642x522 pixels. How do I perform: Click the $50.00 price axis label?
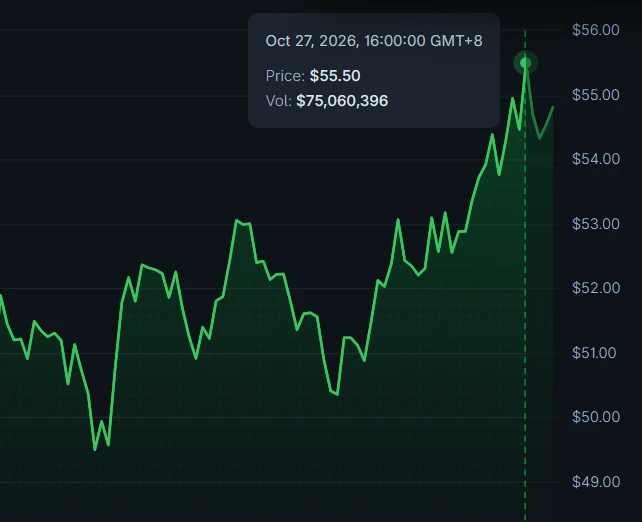click(x=596, y=417)
